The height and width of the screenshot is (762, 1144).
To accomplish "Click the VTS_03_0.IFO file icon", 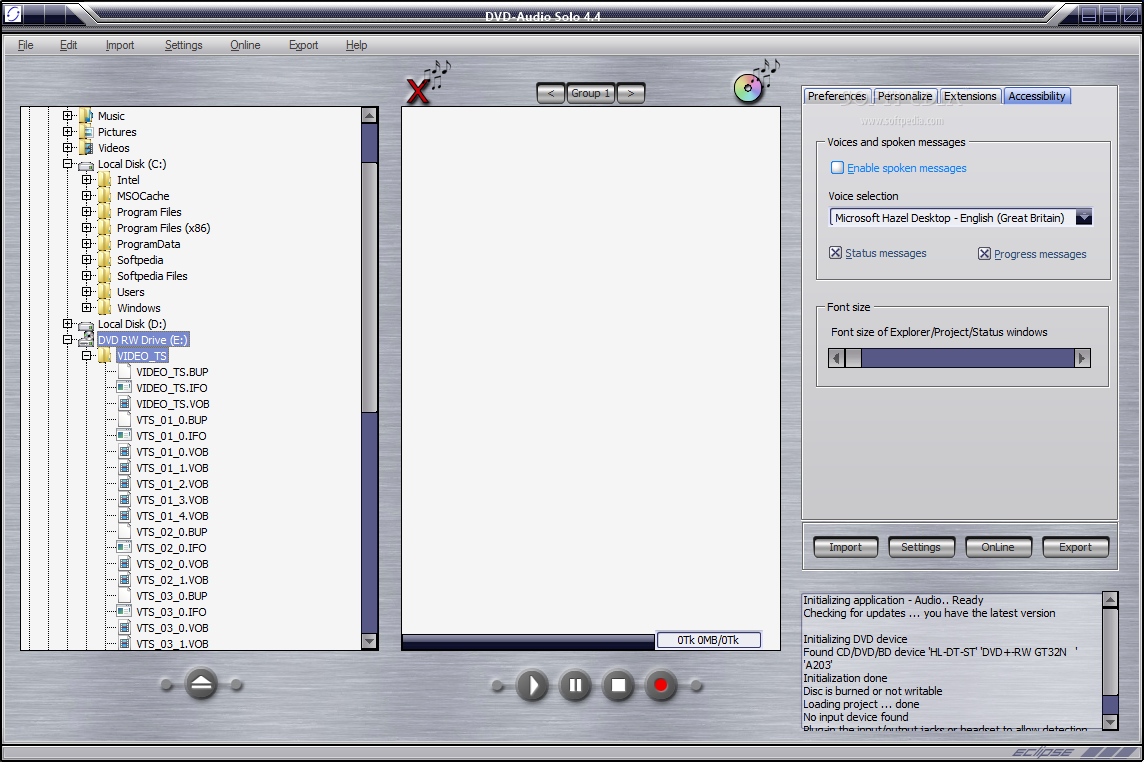I will [124, 612].
